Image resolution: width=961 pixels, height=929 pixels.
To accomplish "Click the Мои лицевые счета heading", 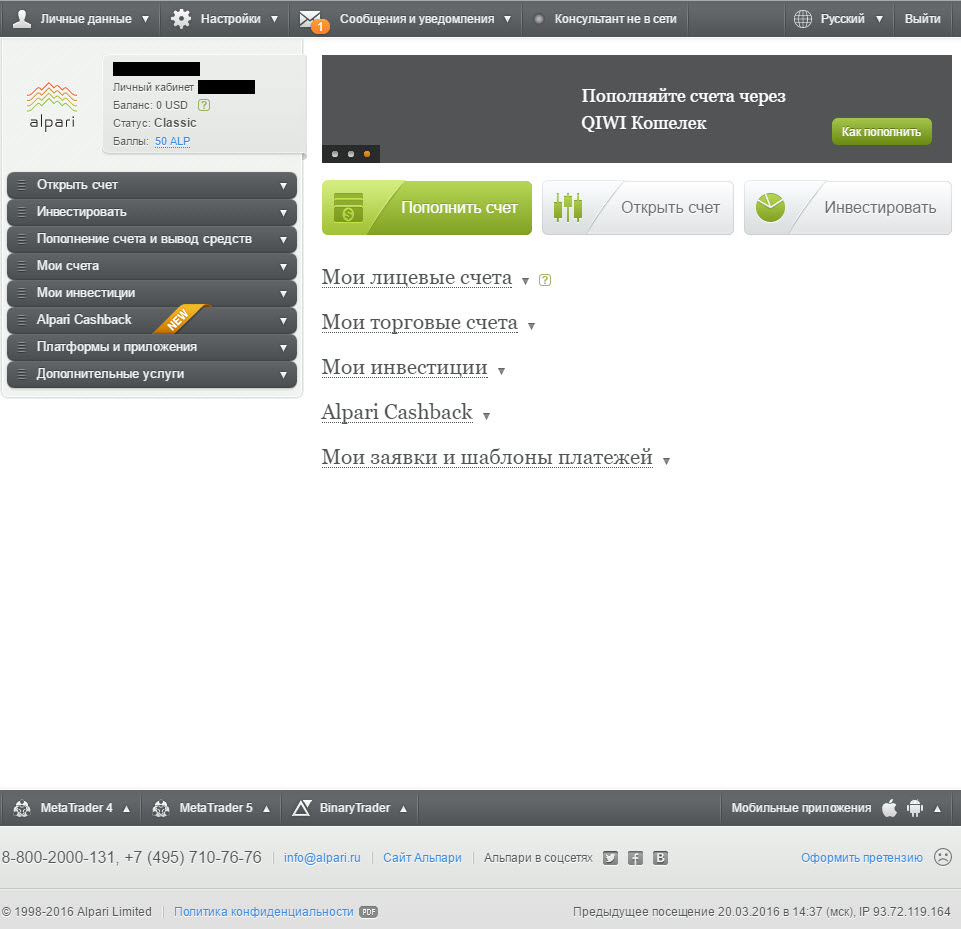I will point(417,278).
